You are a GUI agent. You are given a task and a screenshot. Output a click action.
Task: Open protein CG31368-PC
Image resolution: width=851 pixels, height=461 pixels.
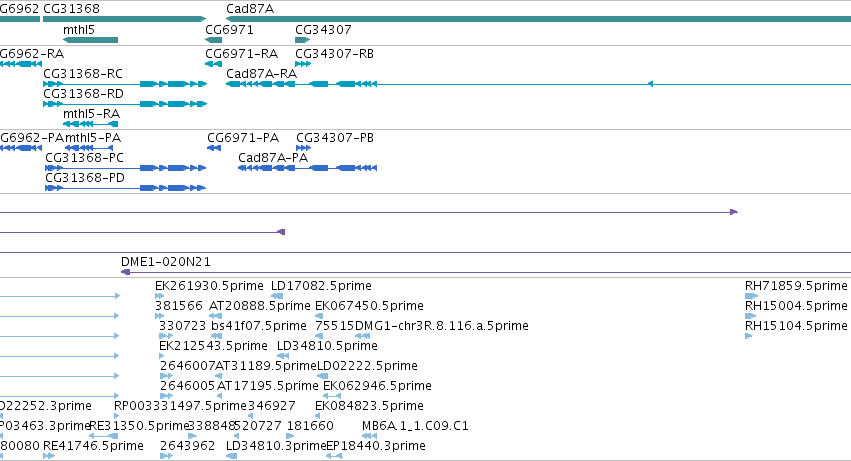(84, 158)
